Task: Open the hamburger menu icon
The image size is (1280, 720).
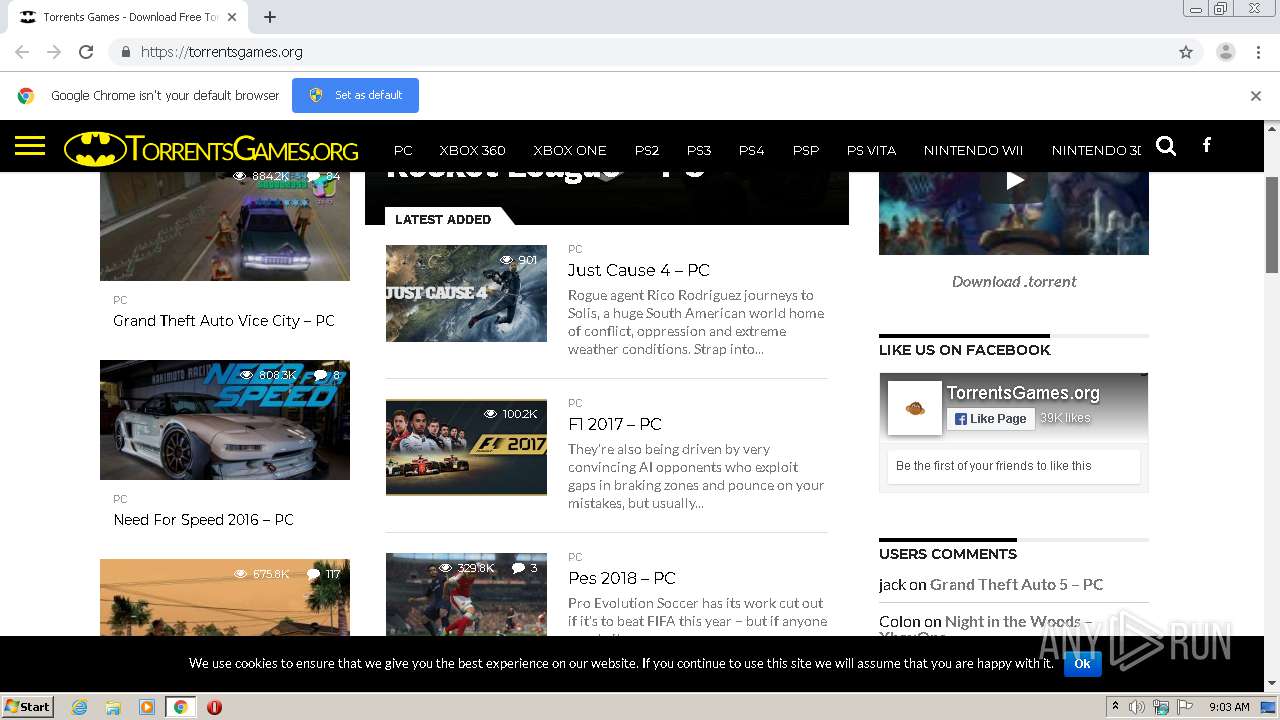Action: click(30, 147)
